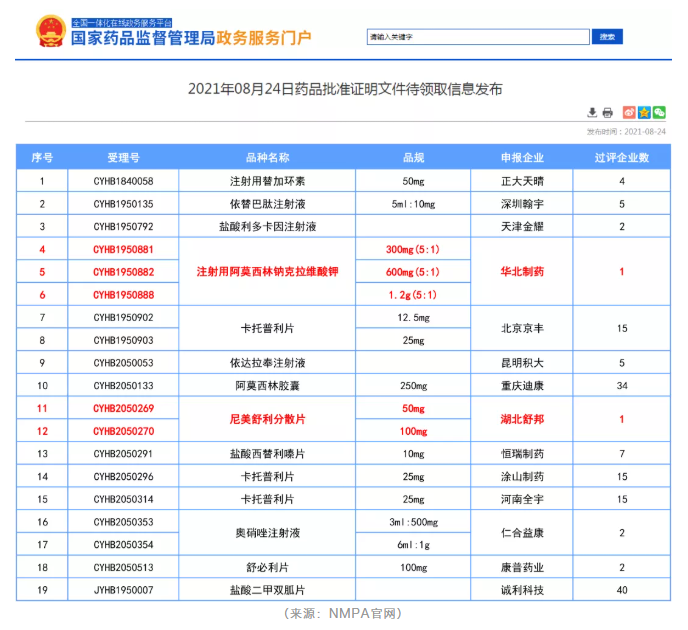Click the 过评企业数 column header
The height and width of the screenshot is (630, 688).
click(622, 158)
